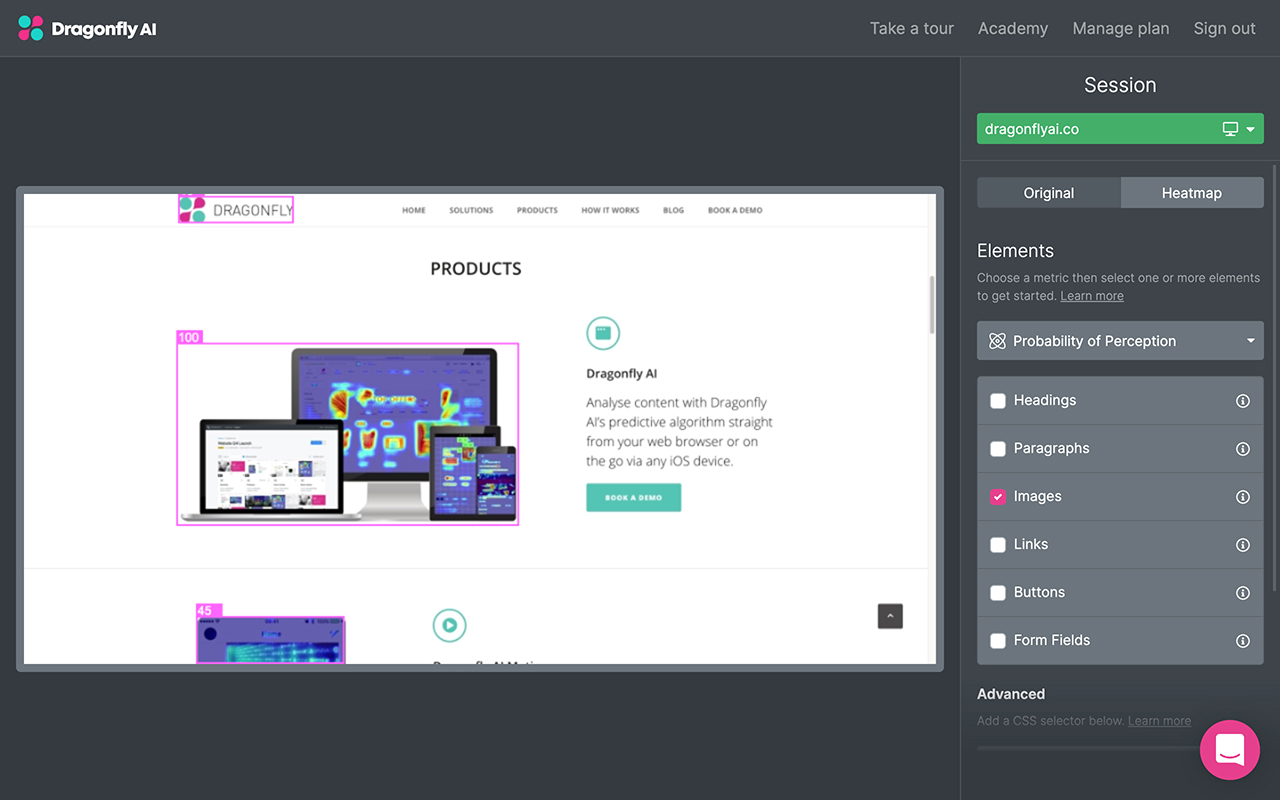The width and height of the screenshot is (1280, 800).
Task: Click the info icon for Paragraphs
Action: coord(1243,449)
